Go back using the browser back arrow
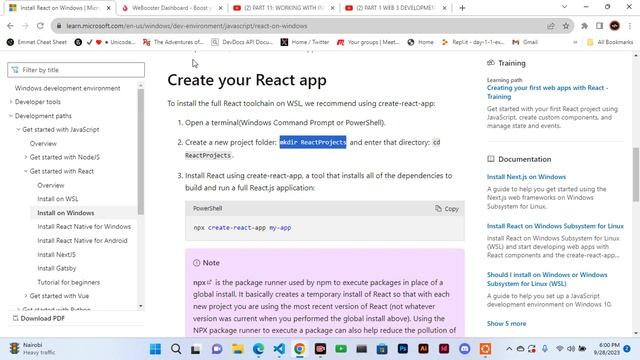The image size is (640, 360). (10, 26)
